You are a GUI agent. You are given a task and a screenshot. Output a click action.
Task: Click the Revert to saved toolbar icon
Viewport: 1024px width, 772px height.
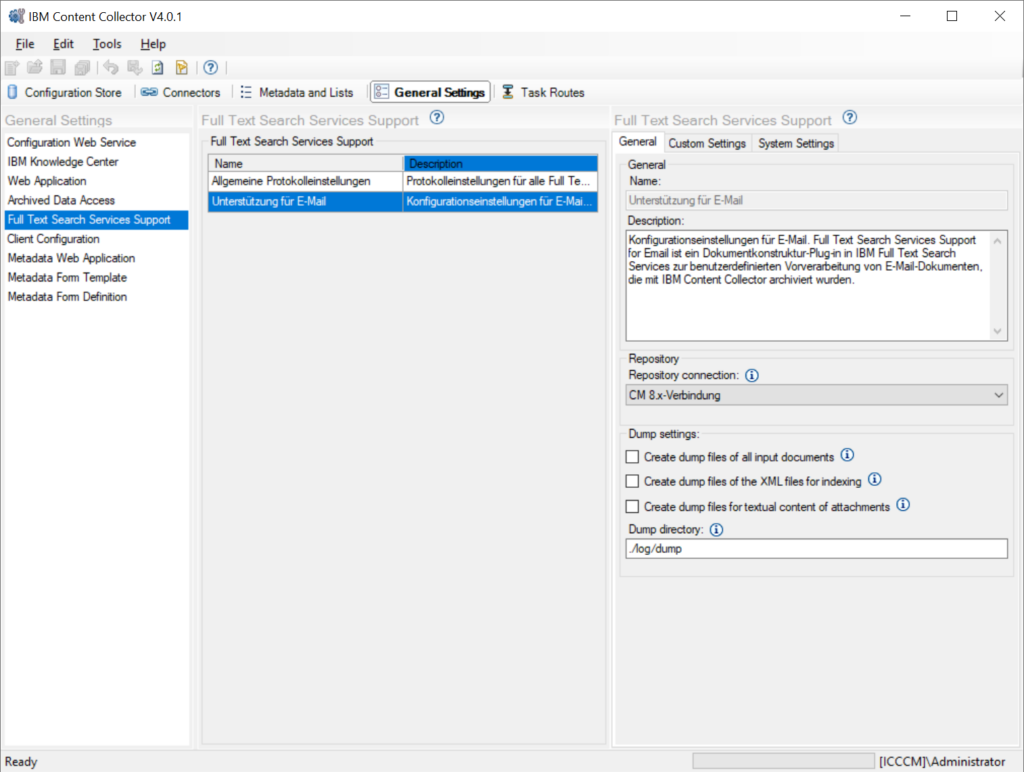(x=135, y=67)
